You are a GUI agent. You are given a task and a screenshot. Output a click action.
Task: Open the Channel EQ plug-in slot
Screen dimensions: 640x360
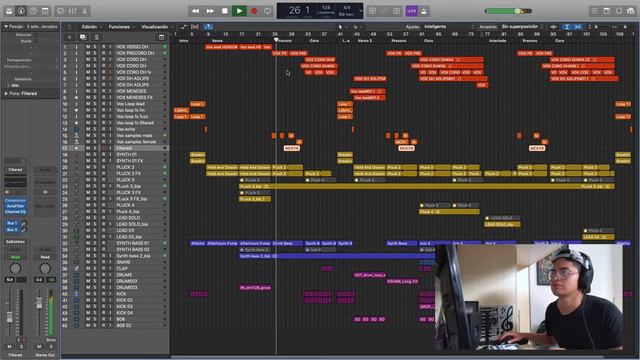point(16,211)
